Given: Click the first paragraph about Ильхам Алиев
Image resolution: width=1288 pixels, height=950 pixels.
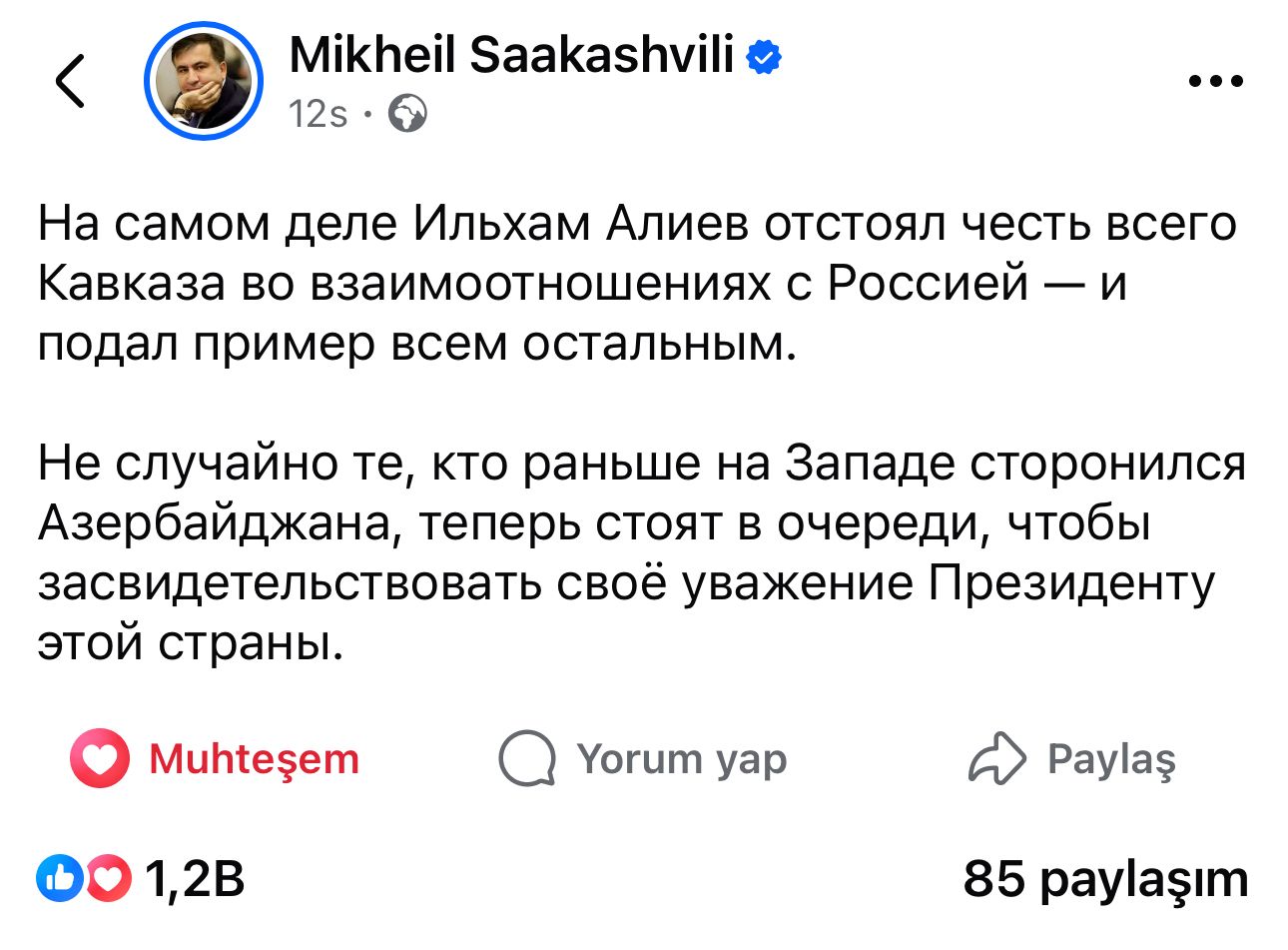Looking at the screenshot, I should point(637,284).
